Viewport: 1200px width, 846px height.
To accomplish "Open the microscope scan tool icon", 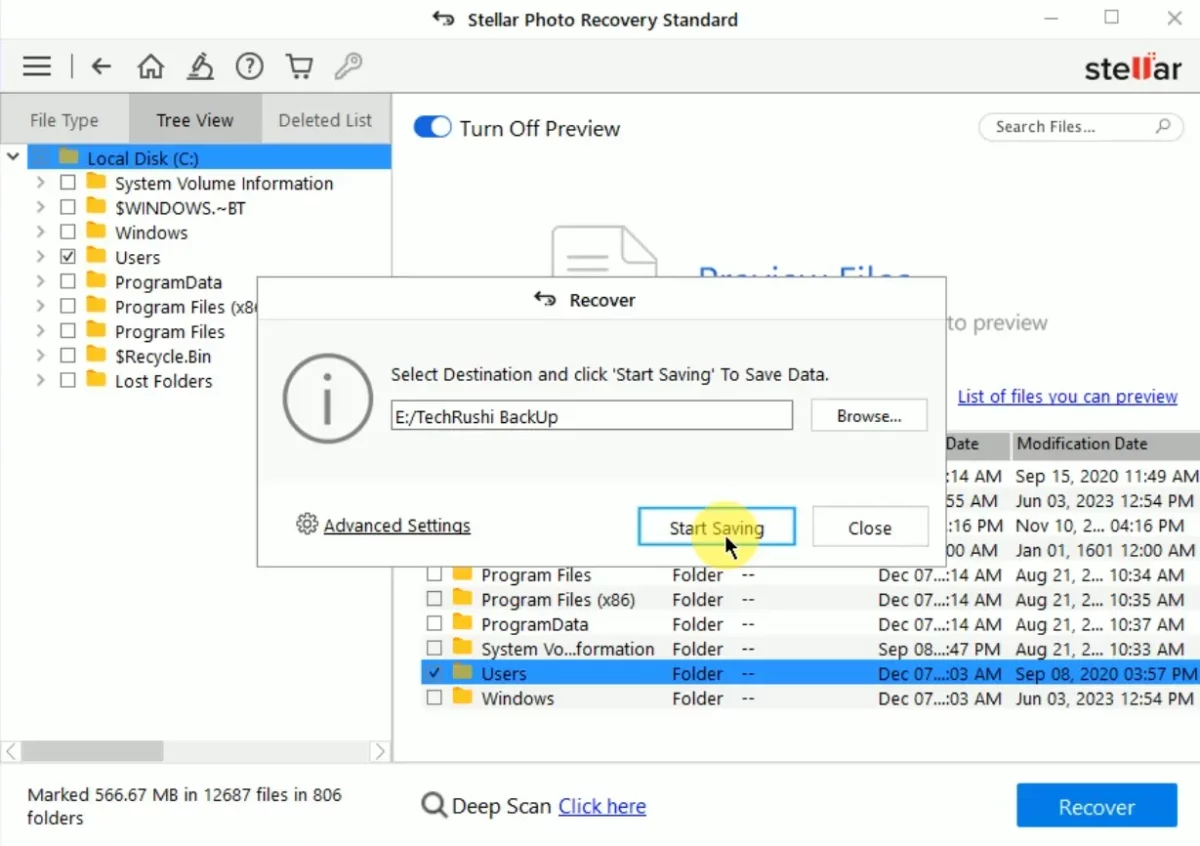I will 200,67.
